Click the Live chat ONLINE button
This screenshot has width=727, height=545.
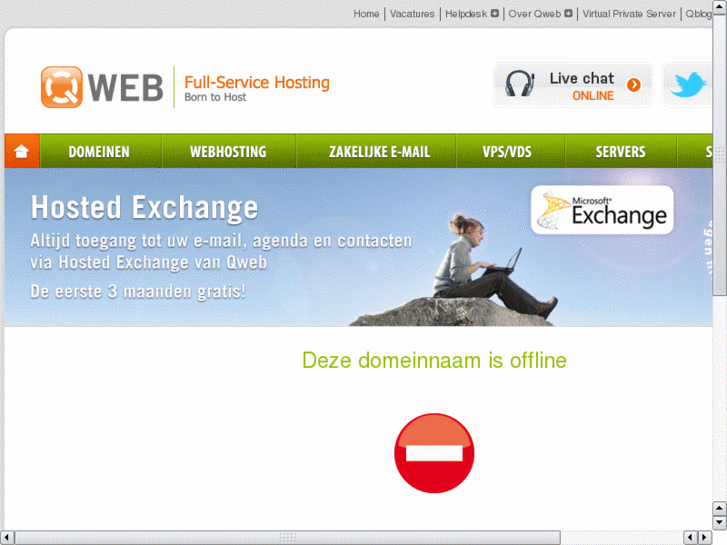click(x=573, y=85)
